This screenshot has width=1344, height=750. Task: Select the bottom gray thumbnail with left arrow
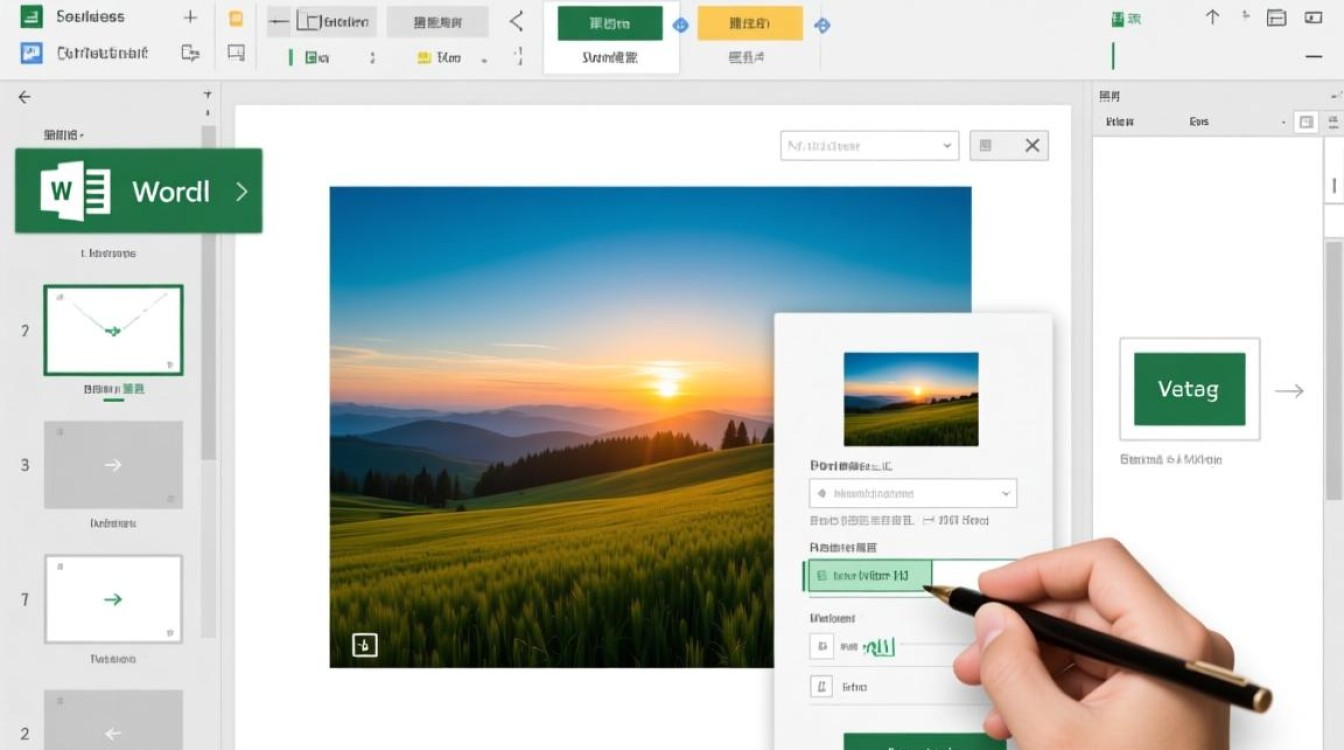(x=113, y=720)
